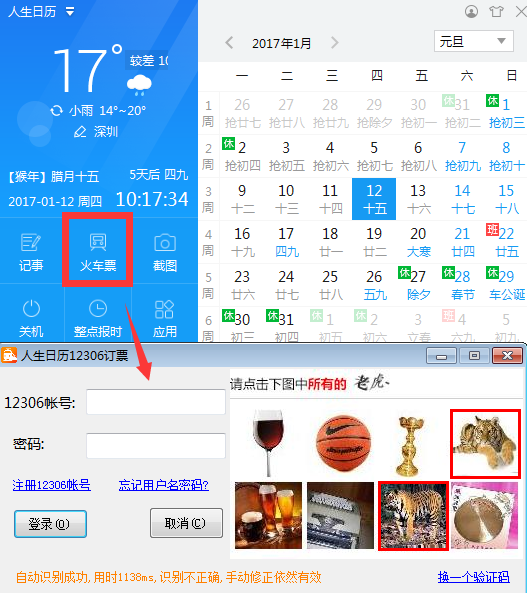Viewport: 527px width, 593px height.
Task: Click the 取消 cancel button
Action: click(186, 523)
